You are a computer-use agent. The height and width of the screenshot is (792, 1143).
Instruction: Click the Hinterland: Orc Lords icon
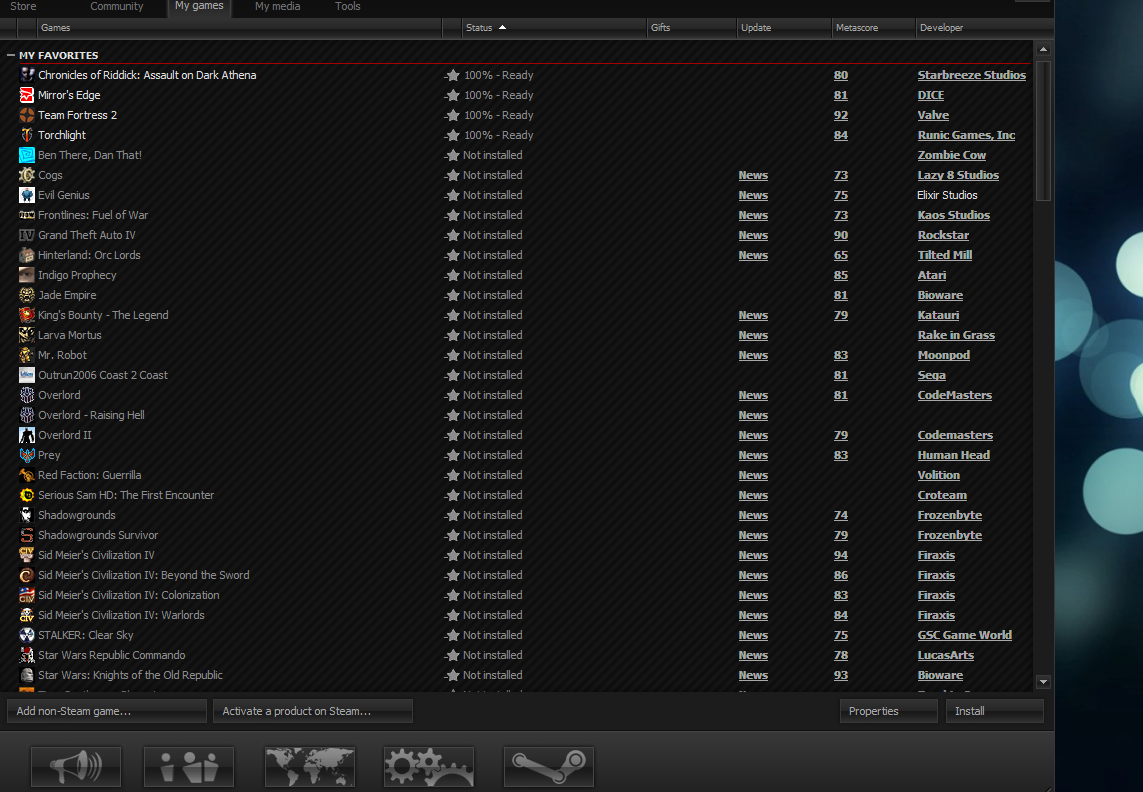pos(27,255)
